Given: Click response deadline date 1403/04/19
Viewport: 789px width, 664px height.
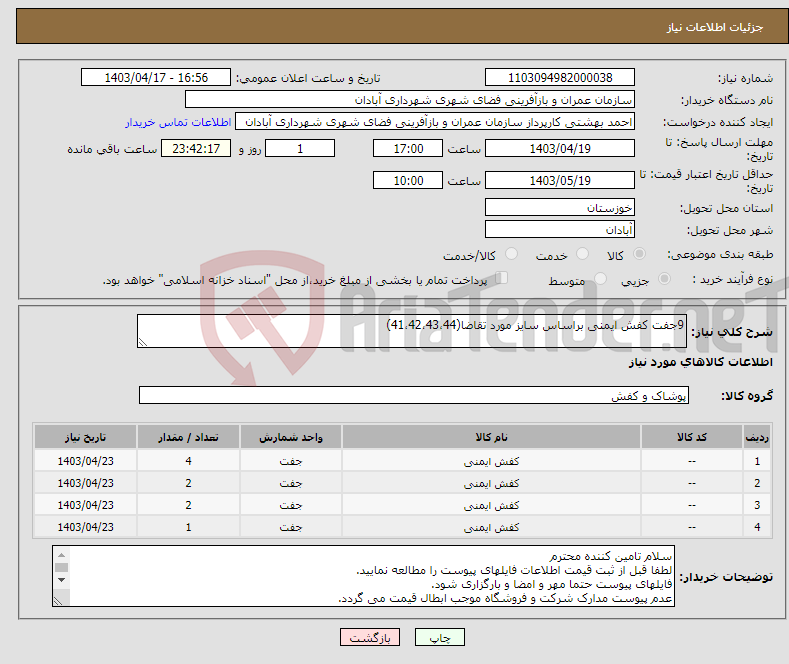Looking at the screenshot, I should click(x=560, y=148).
